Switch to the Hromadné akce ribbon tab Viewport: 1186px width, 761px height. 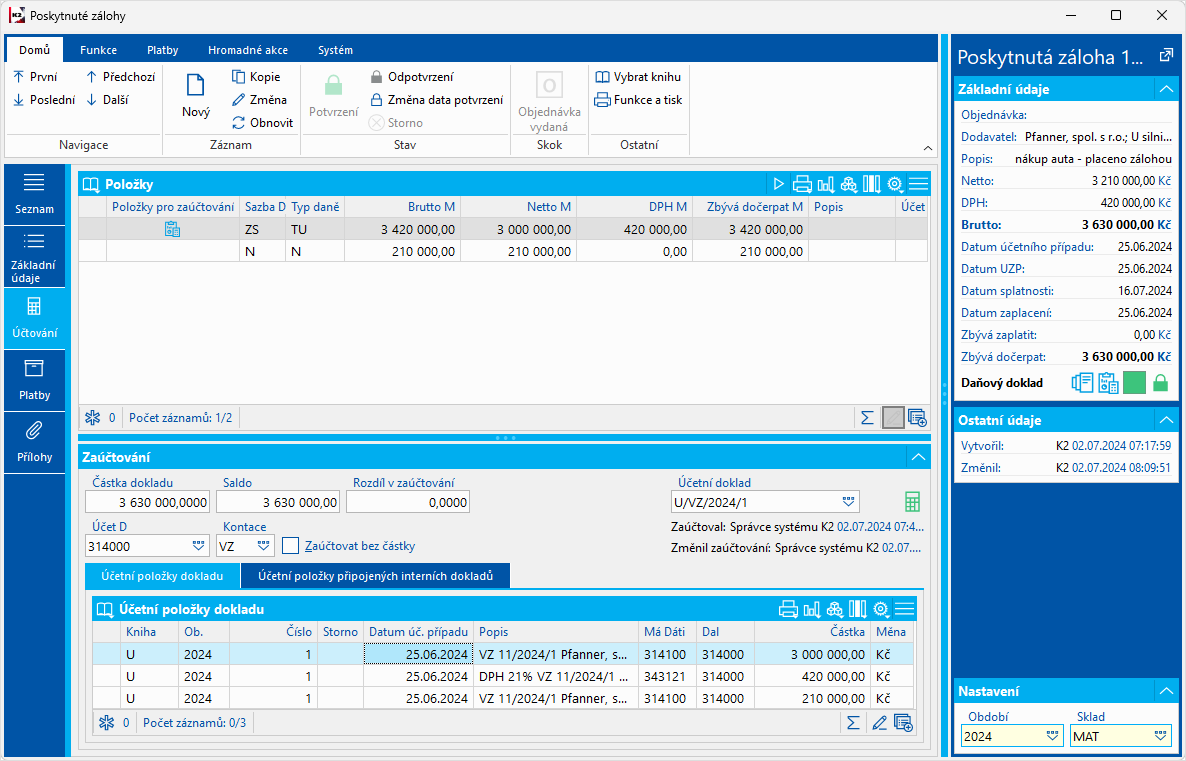click(x=248, y=50)
